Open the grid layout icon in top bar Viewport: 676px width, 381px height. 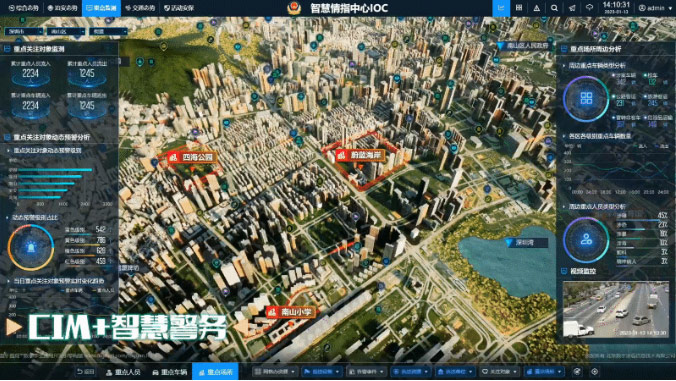click(519, 8)
